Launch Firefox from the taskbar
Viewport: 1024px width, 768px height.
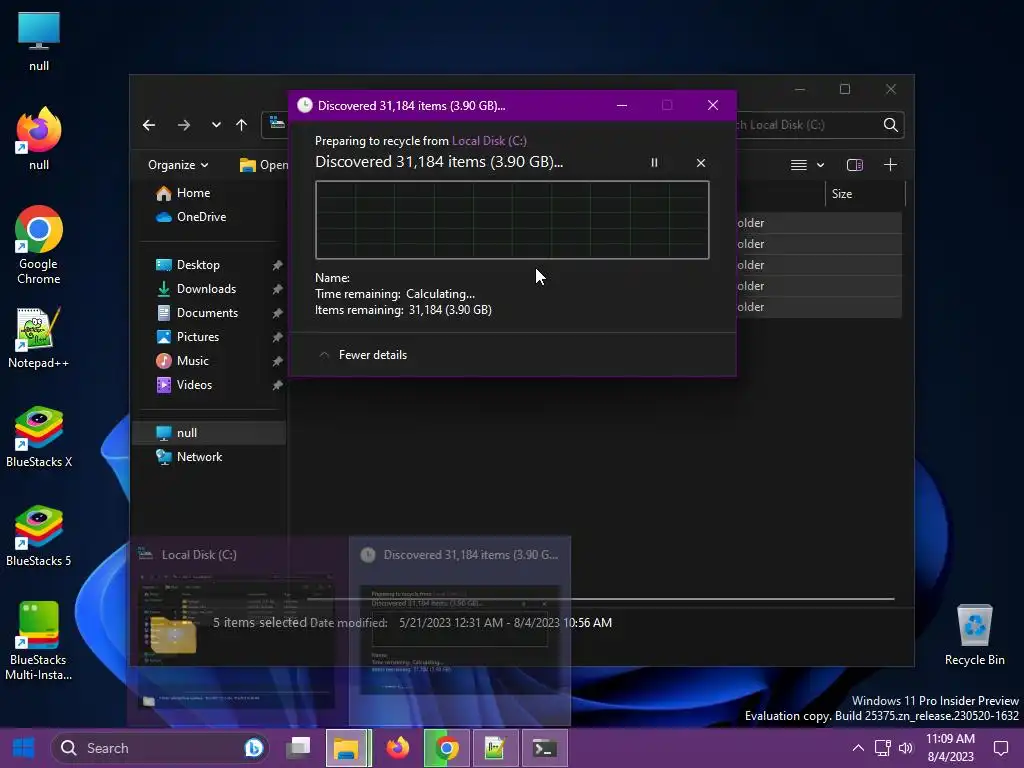click(x=397, y=748)
